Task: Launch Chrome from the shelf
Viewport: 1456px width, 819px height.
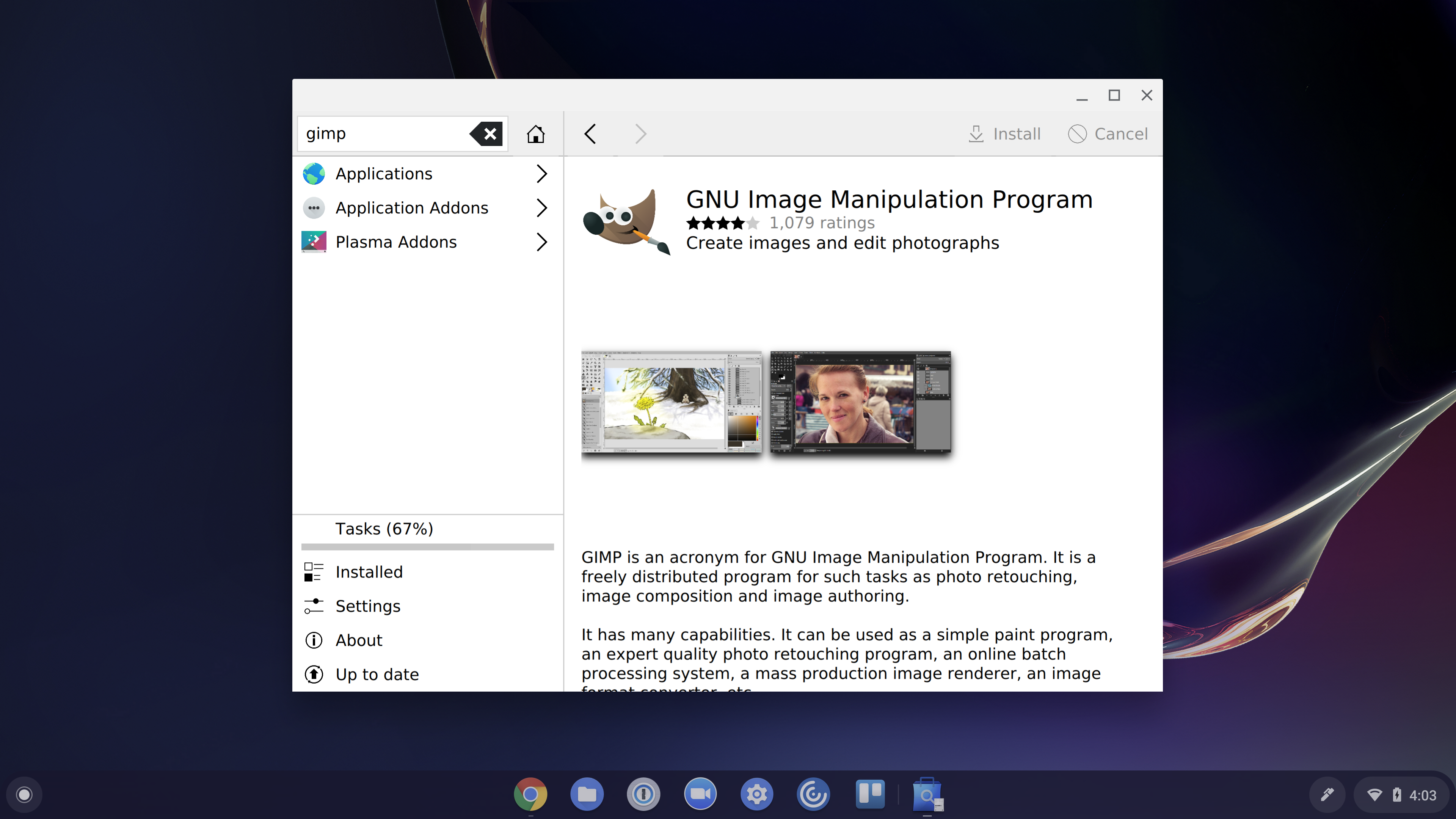Action: pyautogui.click(x=530, y=795)
